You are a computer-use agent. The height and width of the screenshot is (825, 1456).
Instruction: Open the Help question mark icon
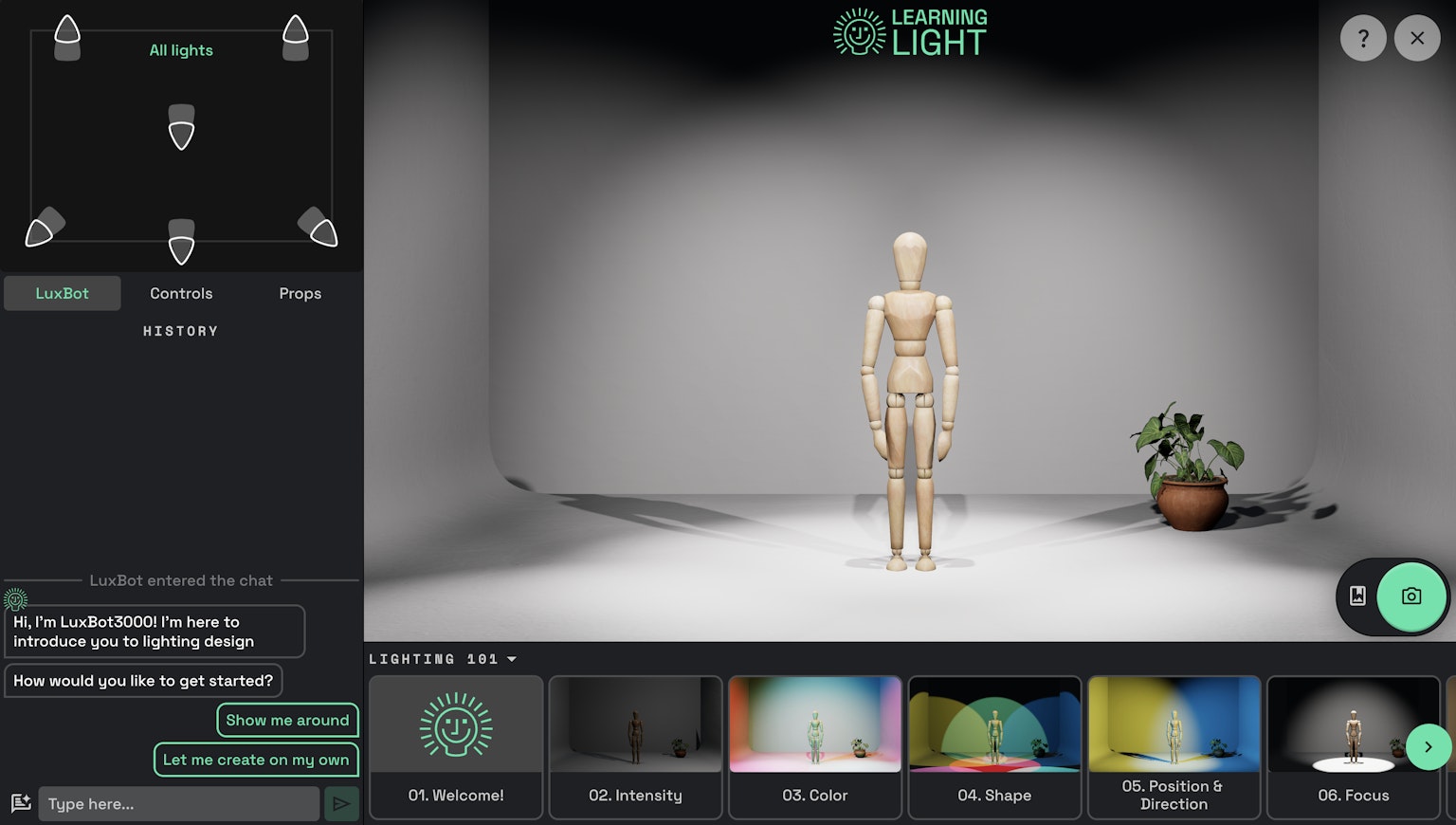coord(1364,38)
